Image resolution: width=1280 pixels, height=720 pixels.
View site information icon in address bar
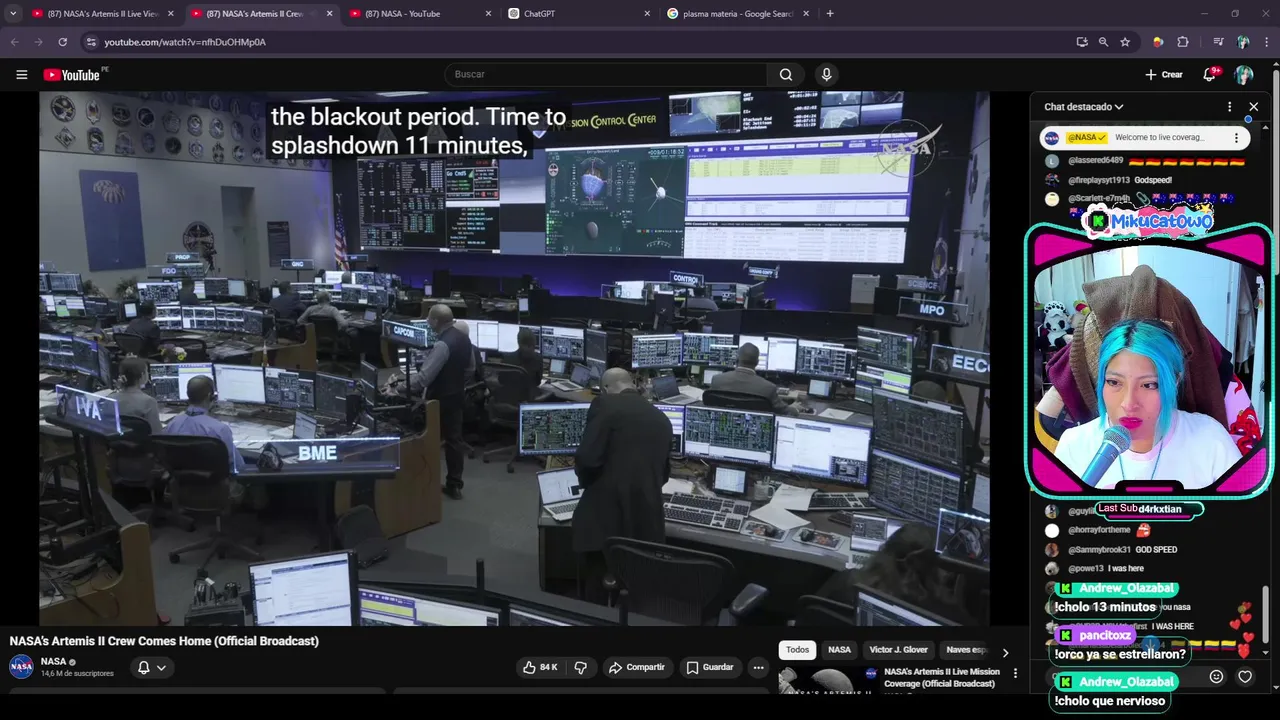click(x=91, y=42)
